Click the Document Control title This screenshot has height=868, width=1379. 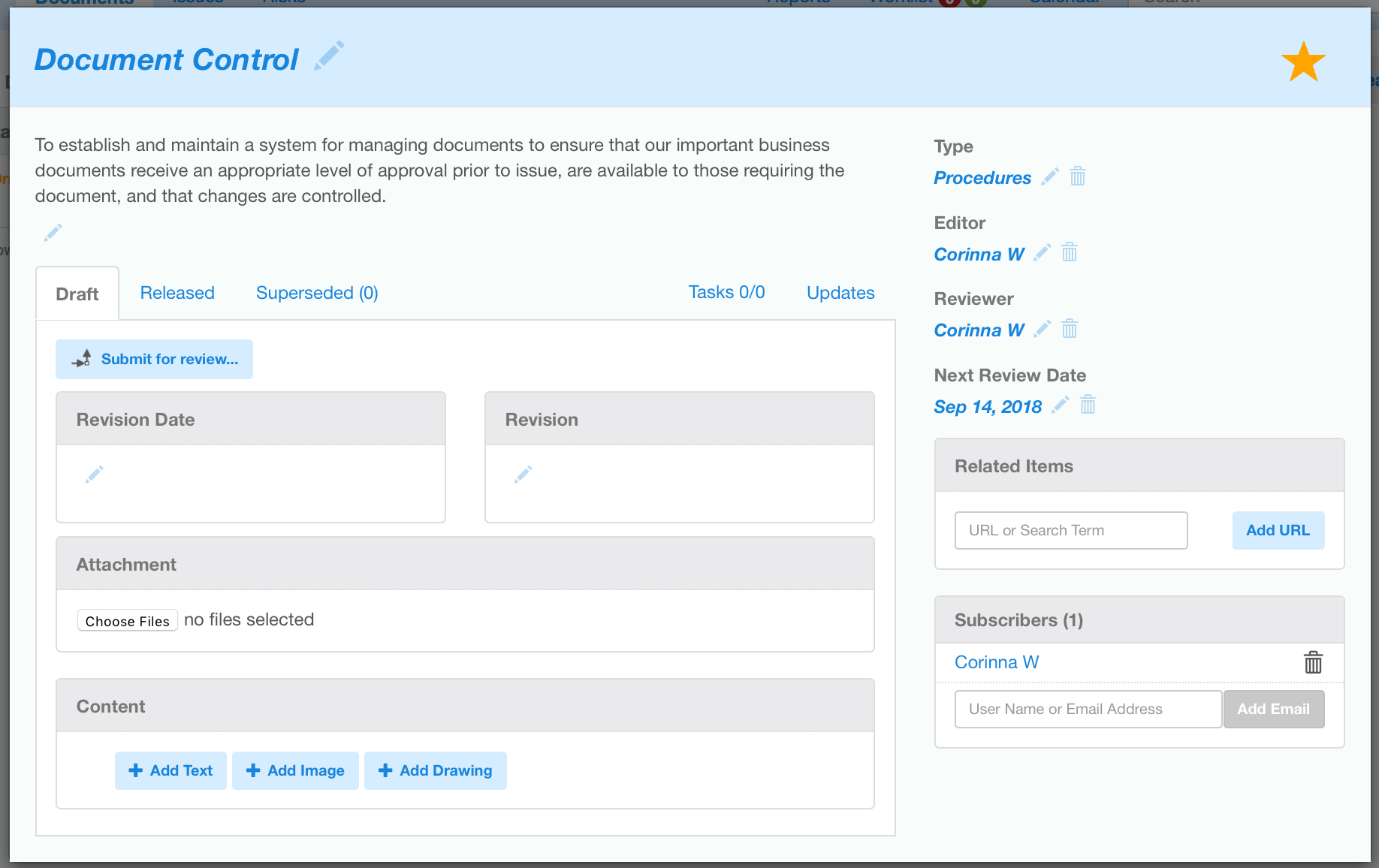166,59
